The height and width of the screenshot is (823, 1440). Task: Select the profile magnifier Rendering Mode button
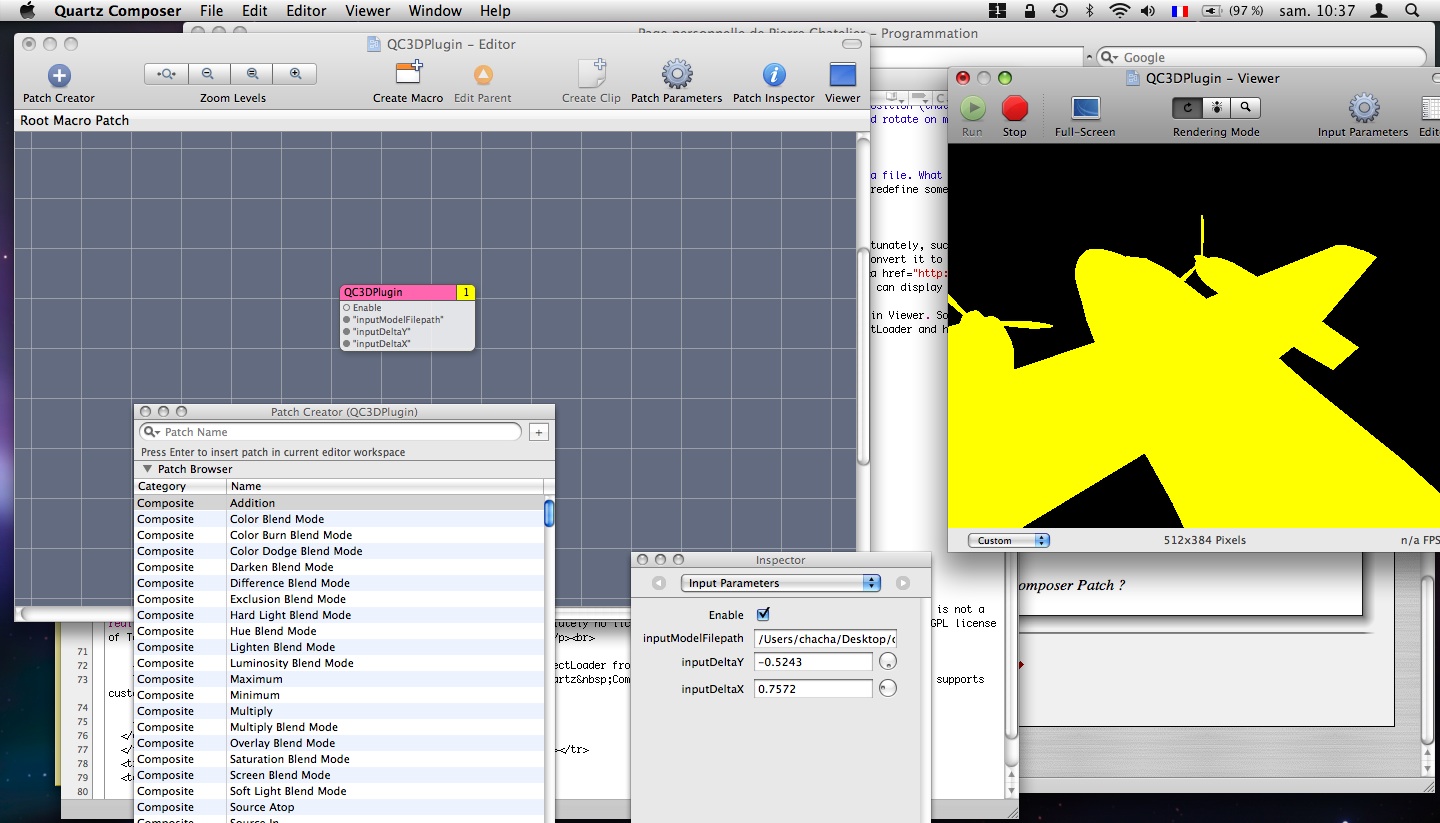[x=1245, y=107]
